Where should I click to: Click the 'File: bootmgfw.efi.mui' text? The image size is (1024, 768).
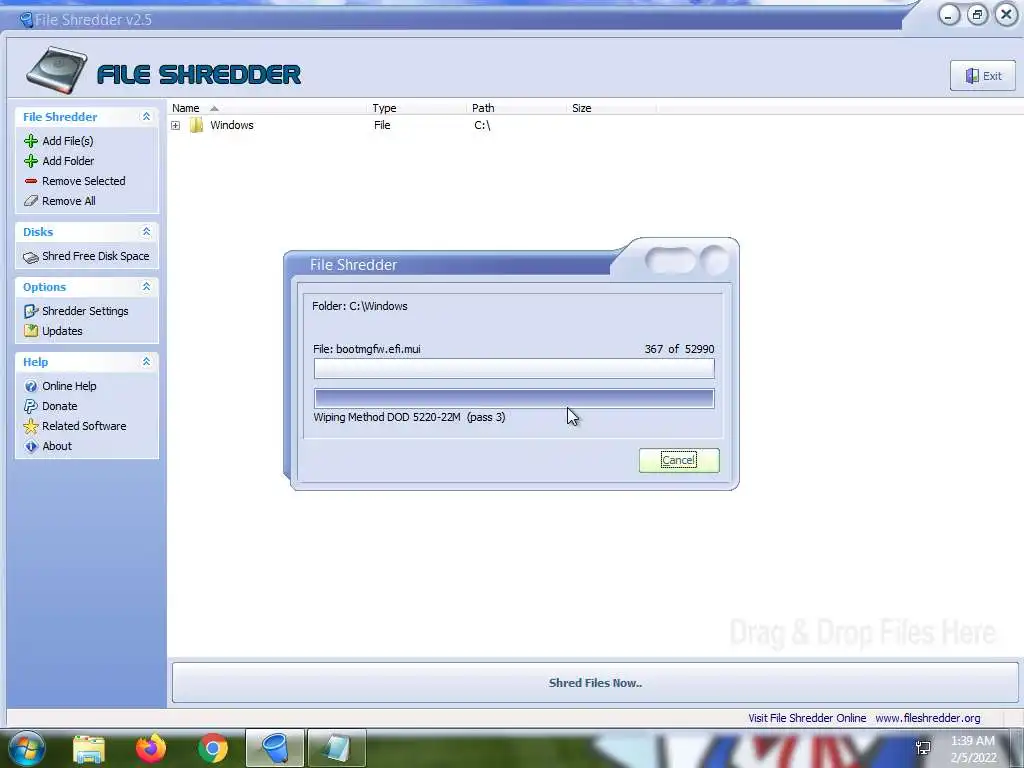(x=366, y=349)
